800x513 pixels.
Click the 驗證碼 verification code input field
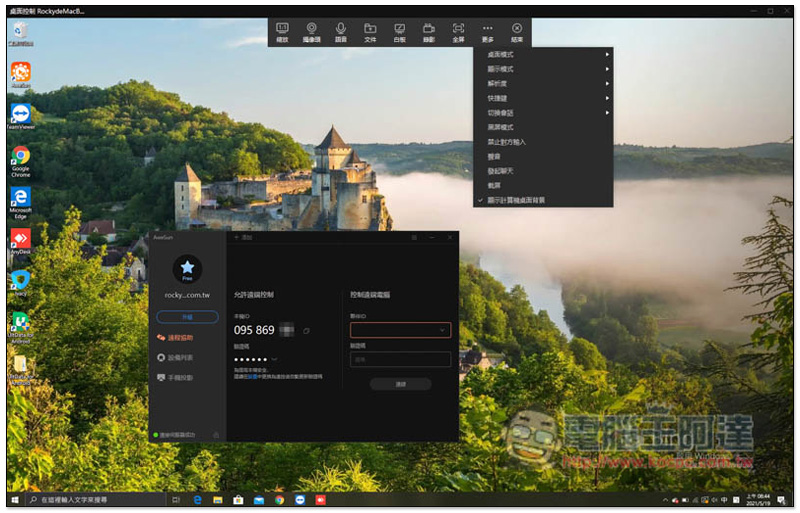coord(400,359)
